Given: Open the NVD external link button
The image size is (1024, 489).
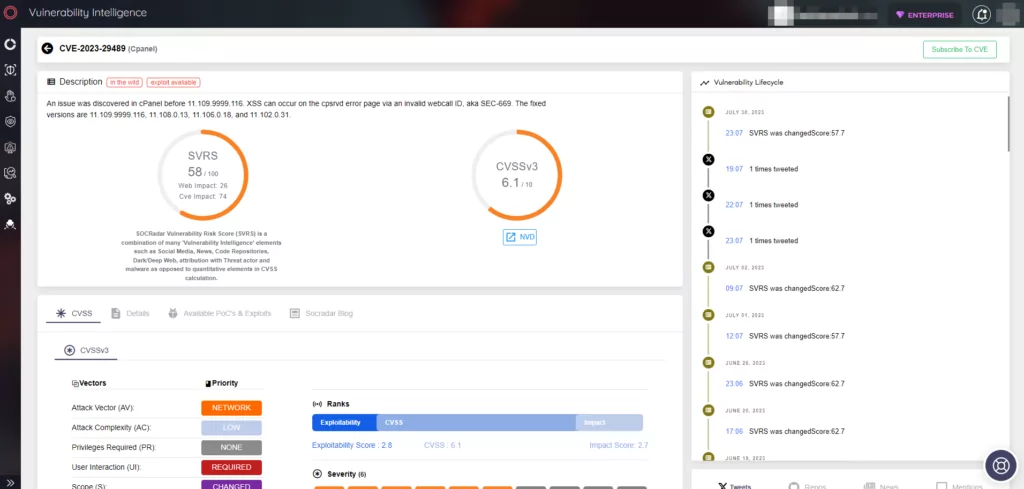Looking at the screenshot, I should tap(520, 236).
